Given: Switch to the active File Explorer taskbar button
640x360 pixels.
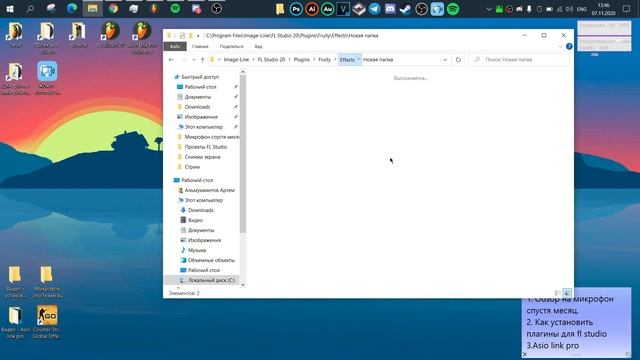Looking at the screenshot, I should 93,9.
